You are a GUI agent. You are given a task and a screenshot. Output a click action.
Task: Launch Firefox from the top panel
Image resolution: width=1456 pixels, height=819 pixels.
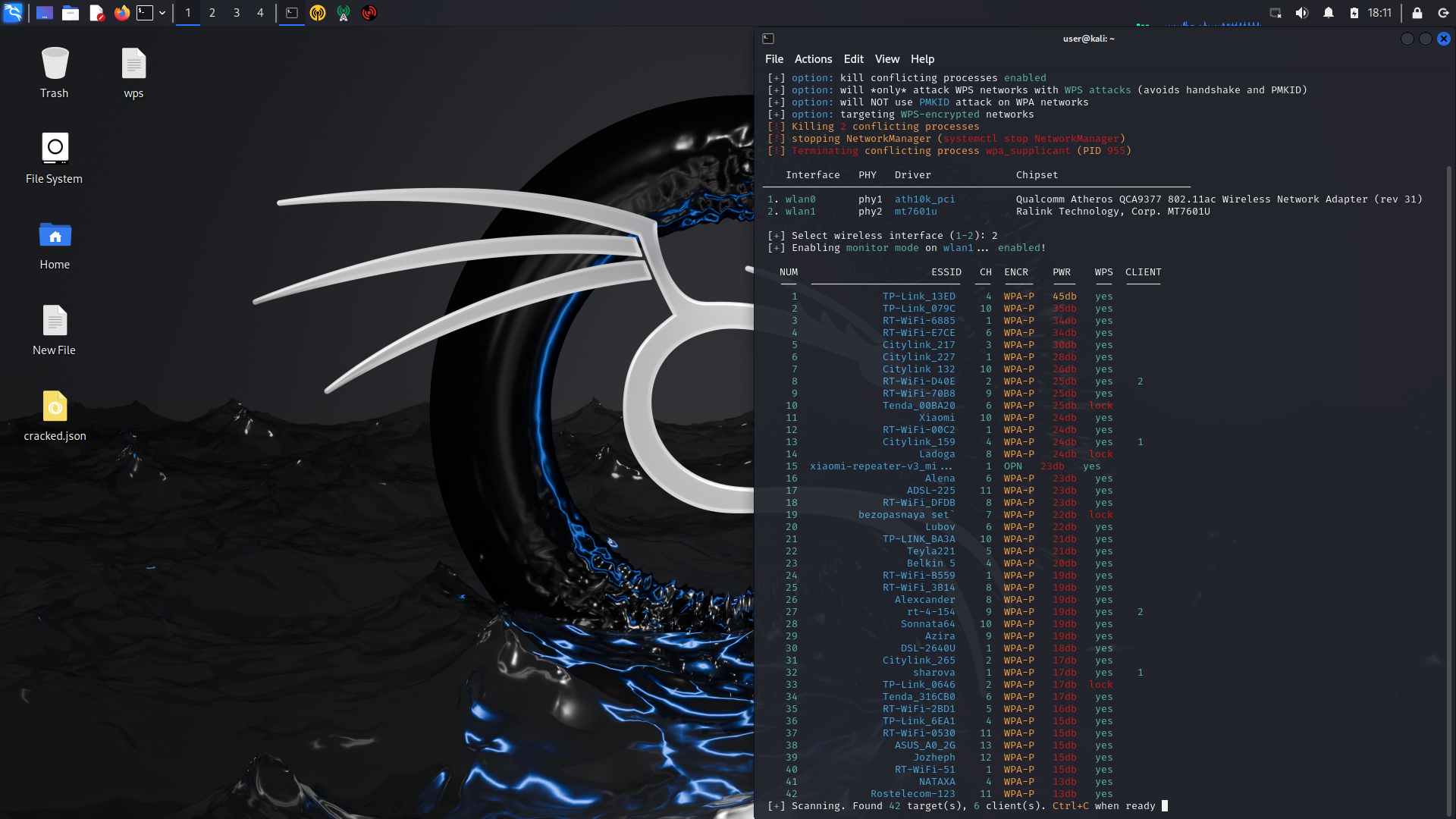[121, 13]
